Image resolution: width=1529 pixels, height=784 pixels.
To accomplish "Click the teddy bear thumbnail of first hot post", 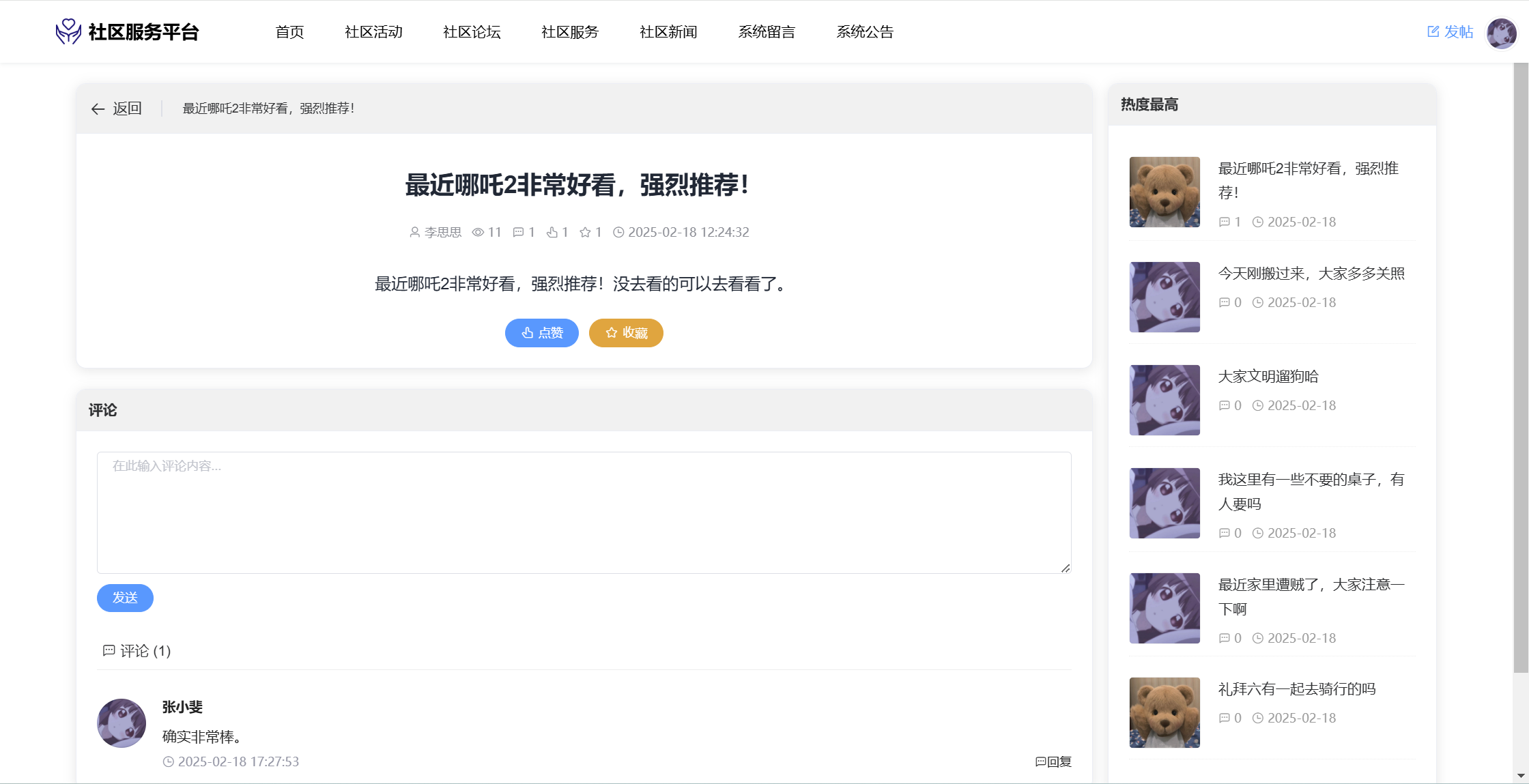I will click(1164, 192).
